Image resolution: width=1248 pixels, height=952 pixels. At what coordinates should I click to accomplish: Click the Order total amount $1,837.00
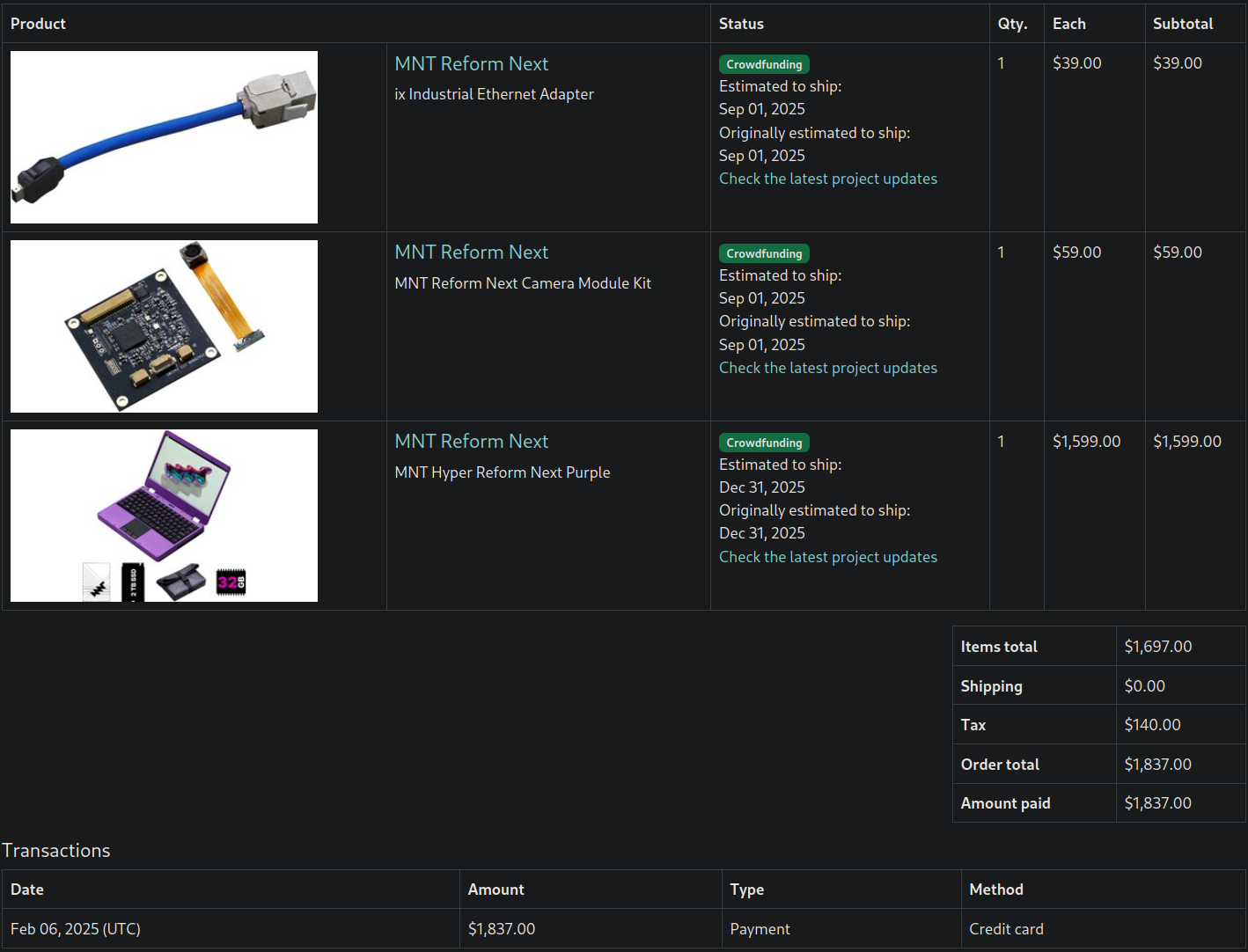pyautogui.click(x=1157, y=765)
